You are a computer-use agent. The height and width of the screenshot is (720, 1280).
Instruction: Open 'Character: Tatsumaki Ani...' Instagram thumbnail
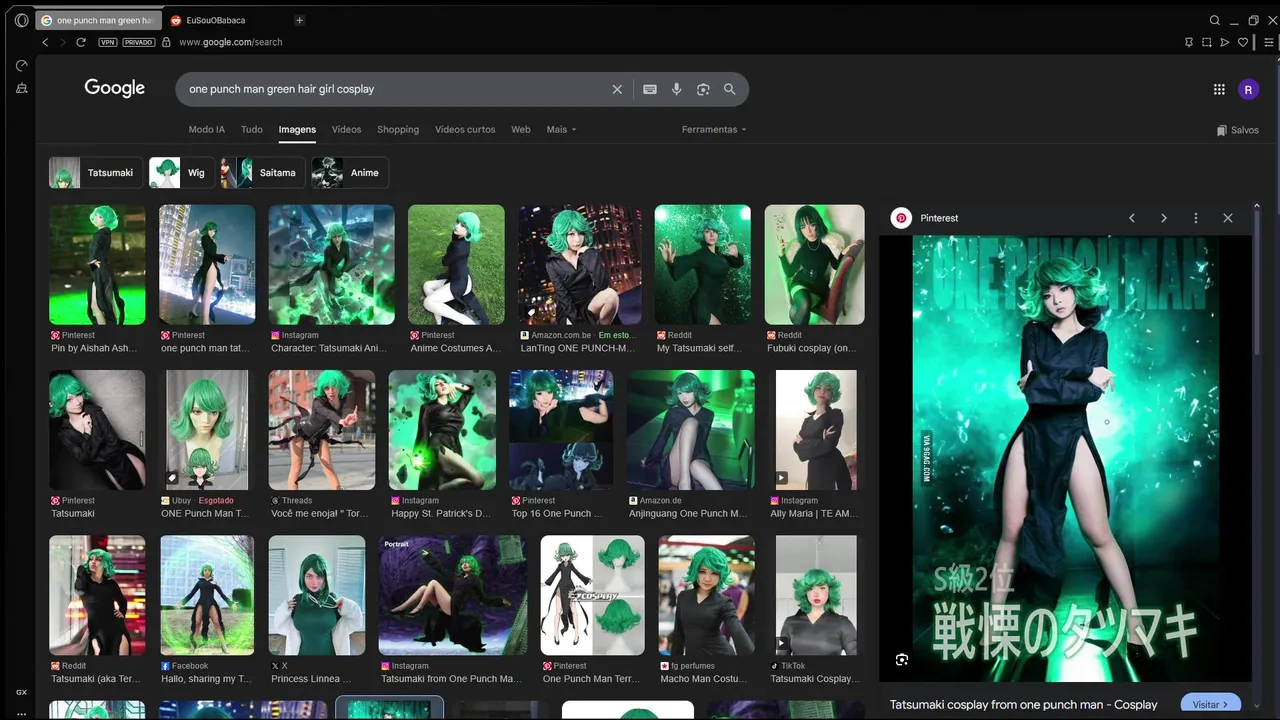point(332,265)
